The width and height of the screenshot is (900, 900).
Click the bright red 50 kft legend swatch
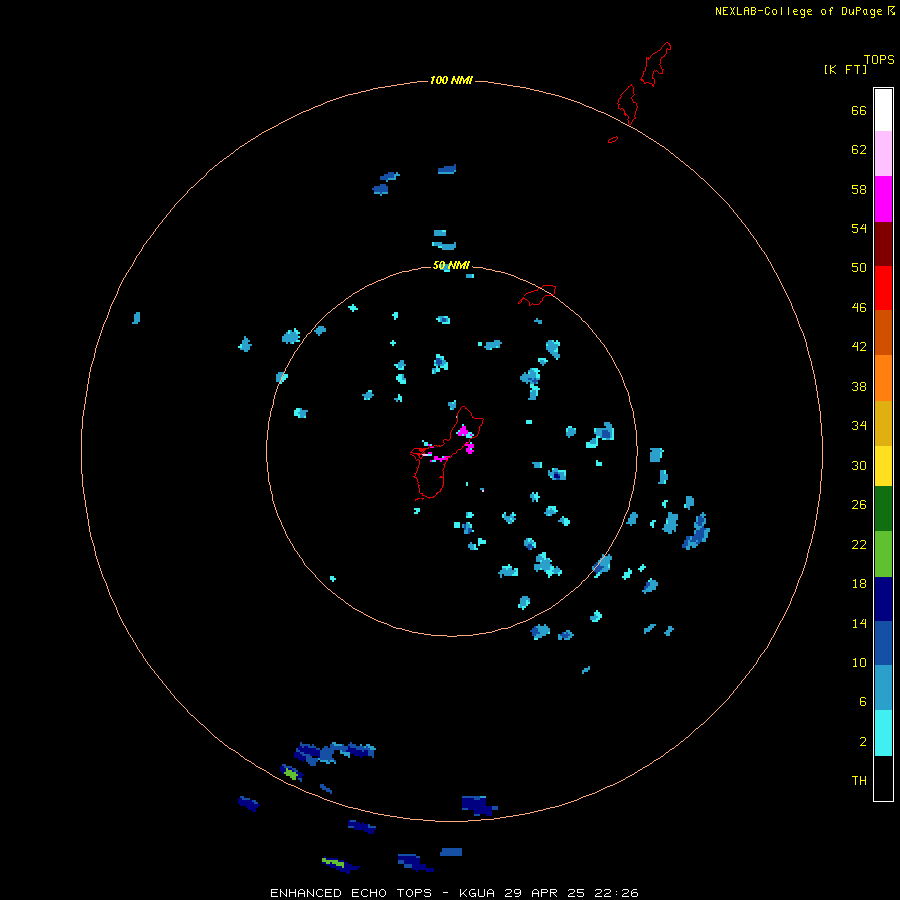click(x=883, y=288)
